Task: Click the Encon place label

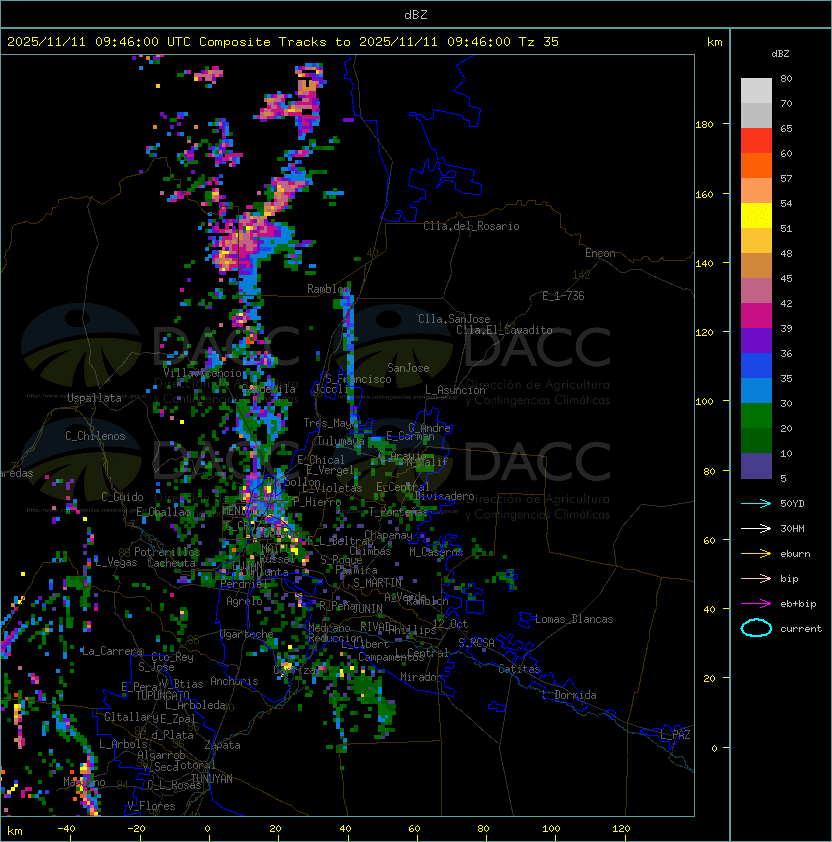Action: (x=600, y=253)
